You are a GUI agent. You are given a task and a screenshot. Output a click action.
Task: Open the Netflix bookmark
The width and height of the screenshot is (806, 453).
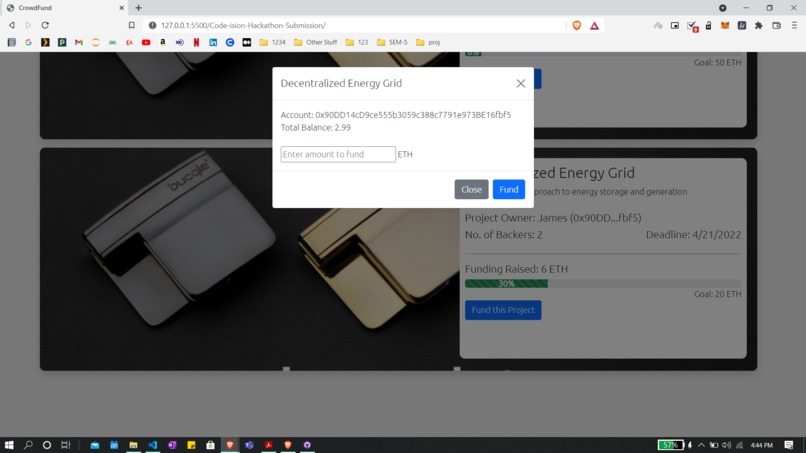point(196,42)
